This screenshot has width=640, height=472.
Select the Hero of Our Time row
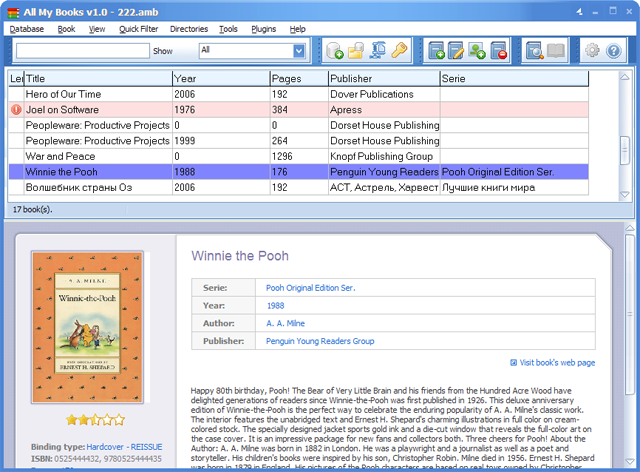(298, 94)
